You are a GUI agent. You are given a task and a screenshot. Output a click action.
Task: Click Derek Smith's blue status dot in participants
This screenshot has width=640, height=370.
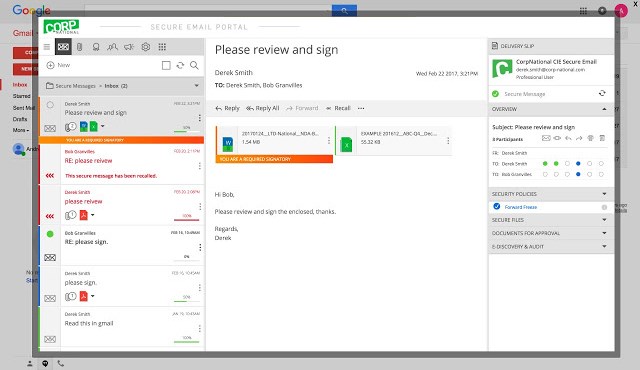pyautogui.click(x=578, y=164)
